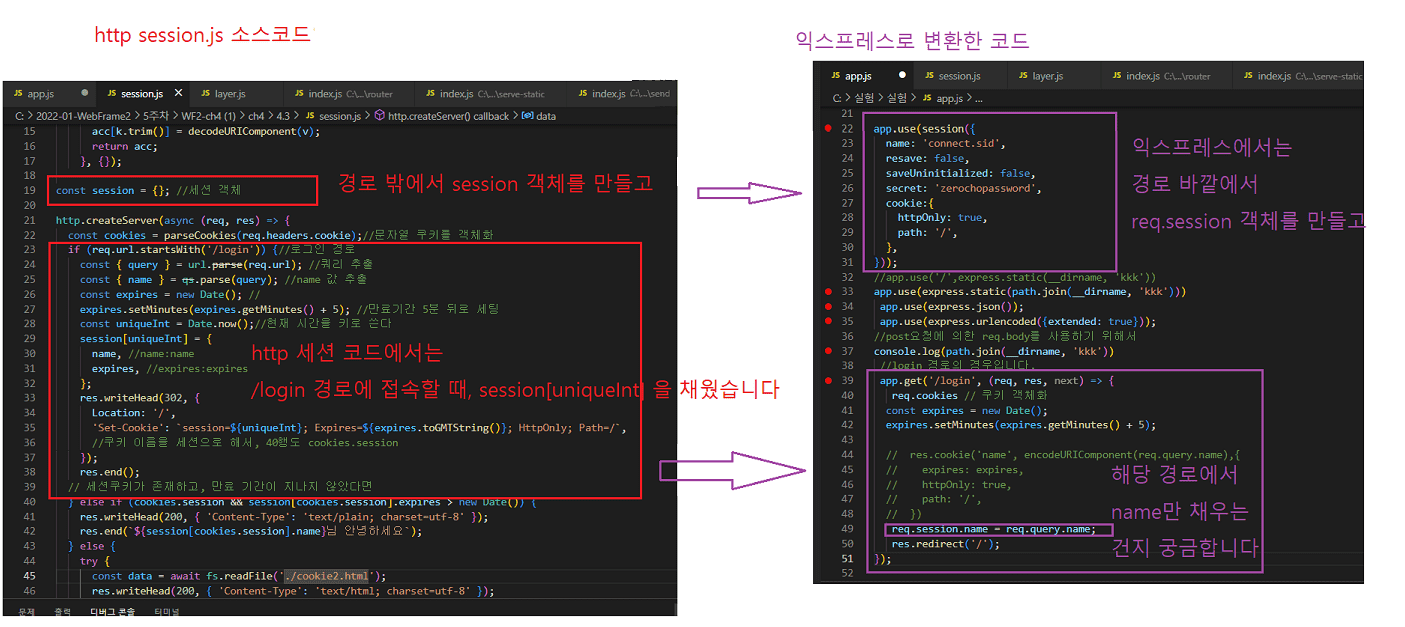The height and width of the screenshot is (627, 1405).
Task: Click ch4 breadcrumb folder
Action: pyautogui.click(x=255, y=116)
